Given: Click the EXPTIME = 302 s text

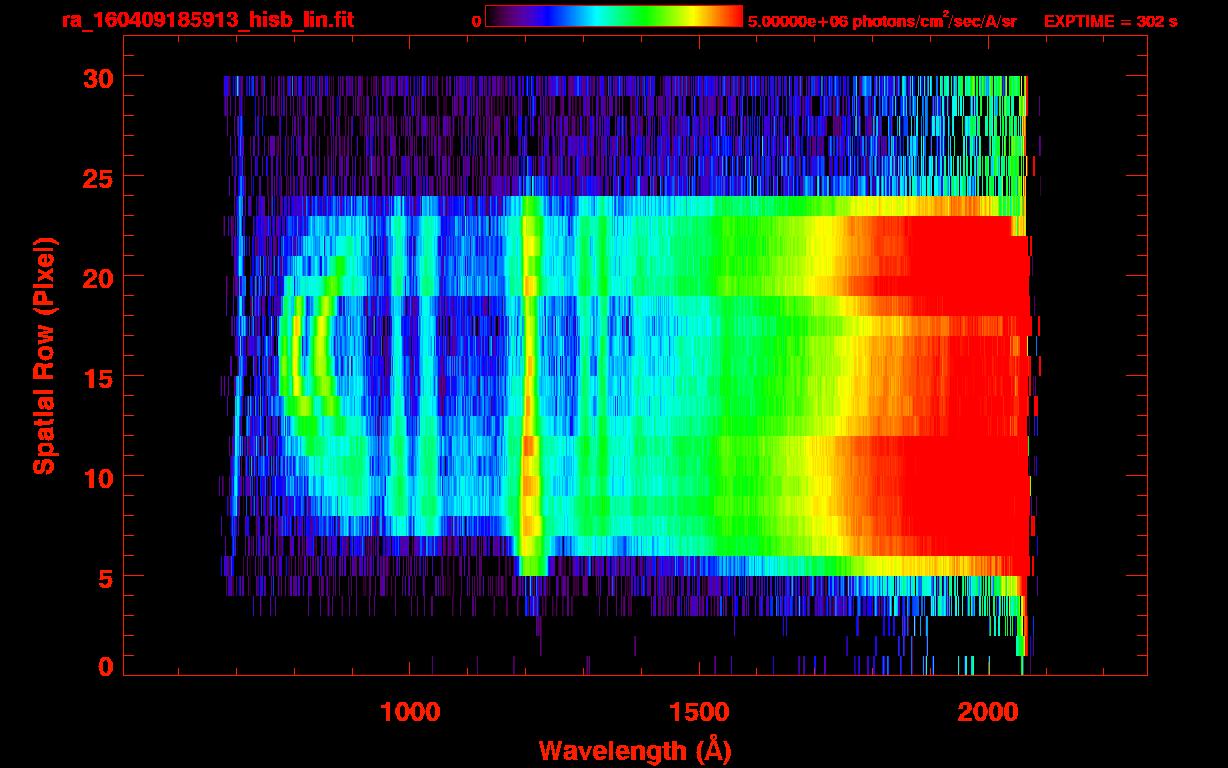Looking at the screenshot, I should 1110,21.
